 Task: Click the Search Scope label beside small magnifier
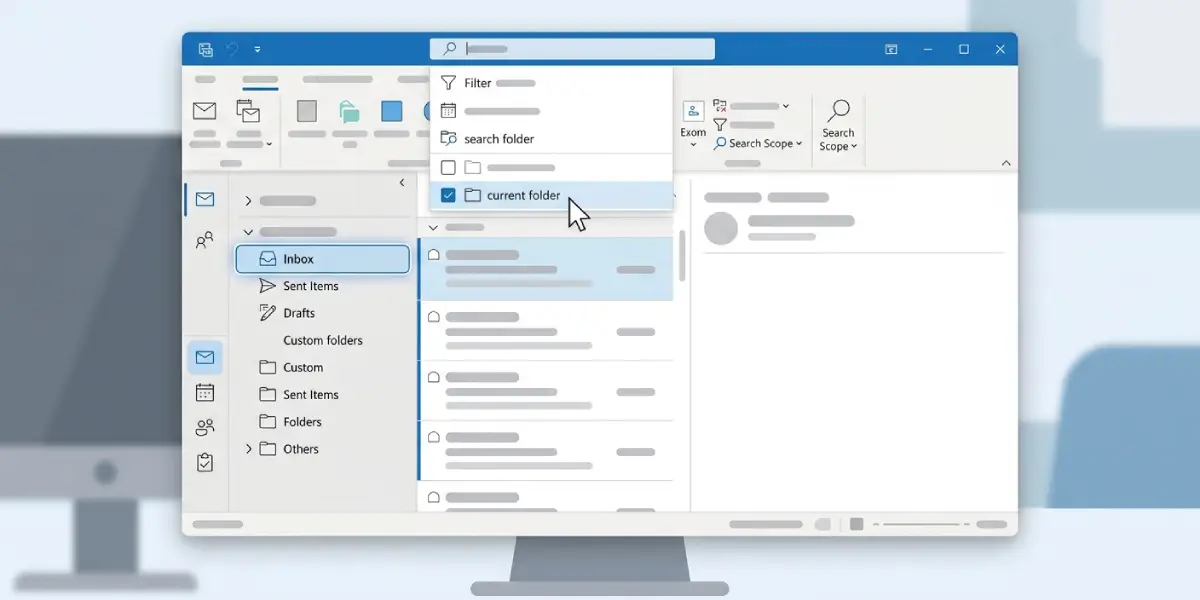point(760,144)
